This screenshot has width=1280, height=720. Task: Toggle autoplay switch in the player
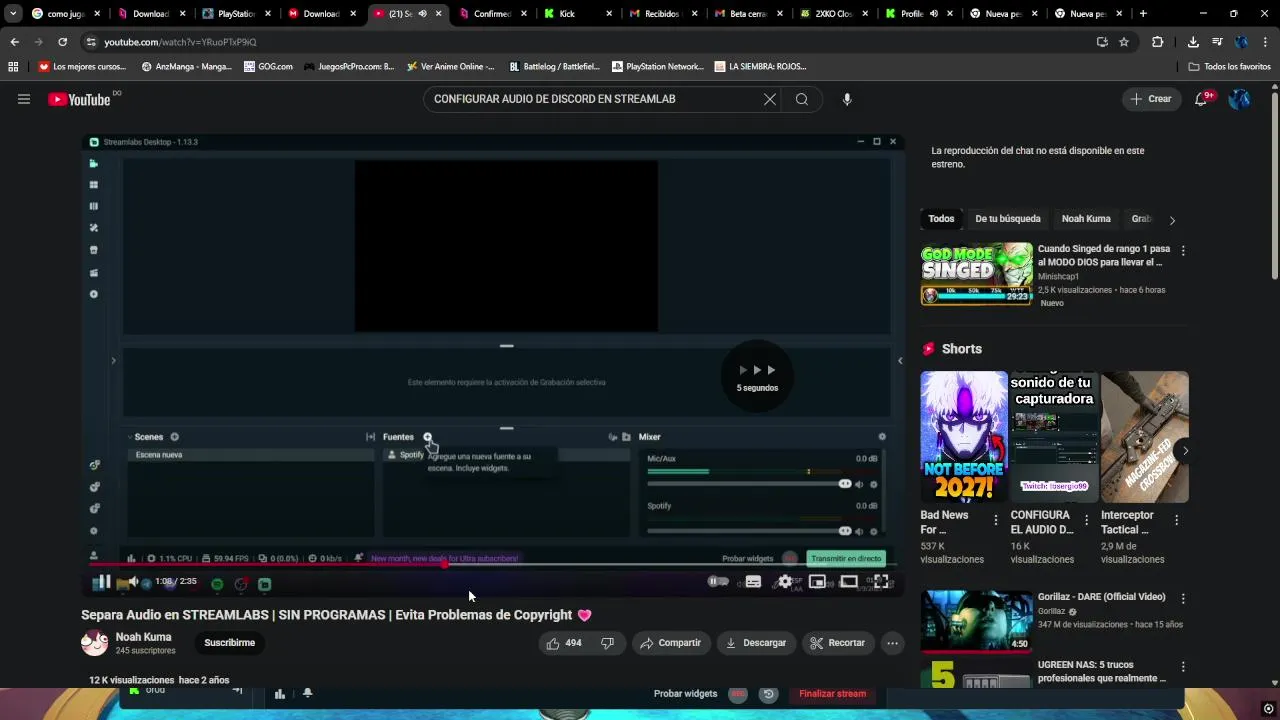718,581
